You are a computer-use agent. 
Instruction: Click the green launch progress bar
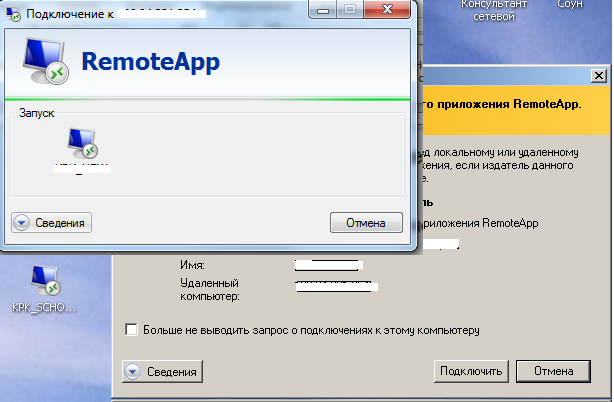tap(208, 99)
